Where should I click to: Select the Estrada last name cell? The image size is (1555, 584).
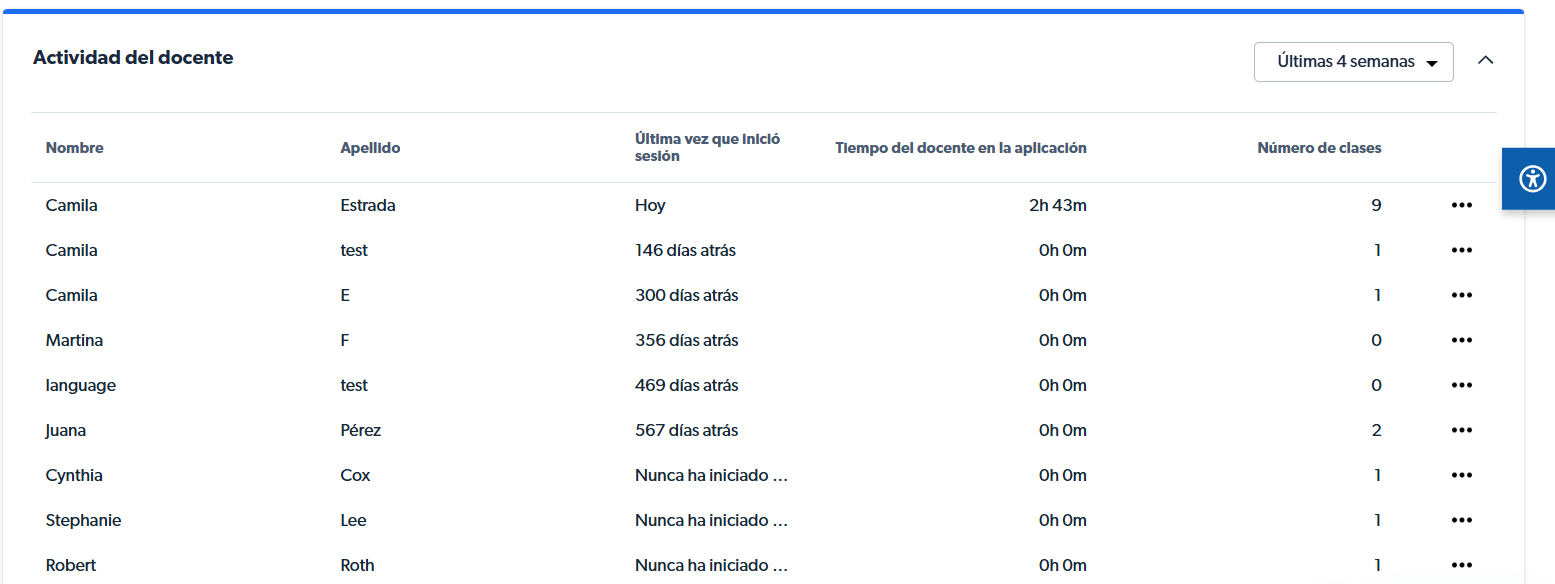point(368,205)
